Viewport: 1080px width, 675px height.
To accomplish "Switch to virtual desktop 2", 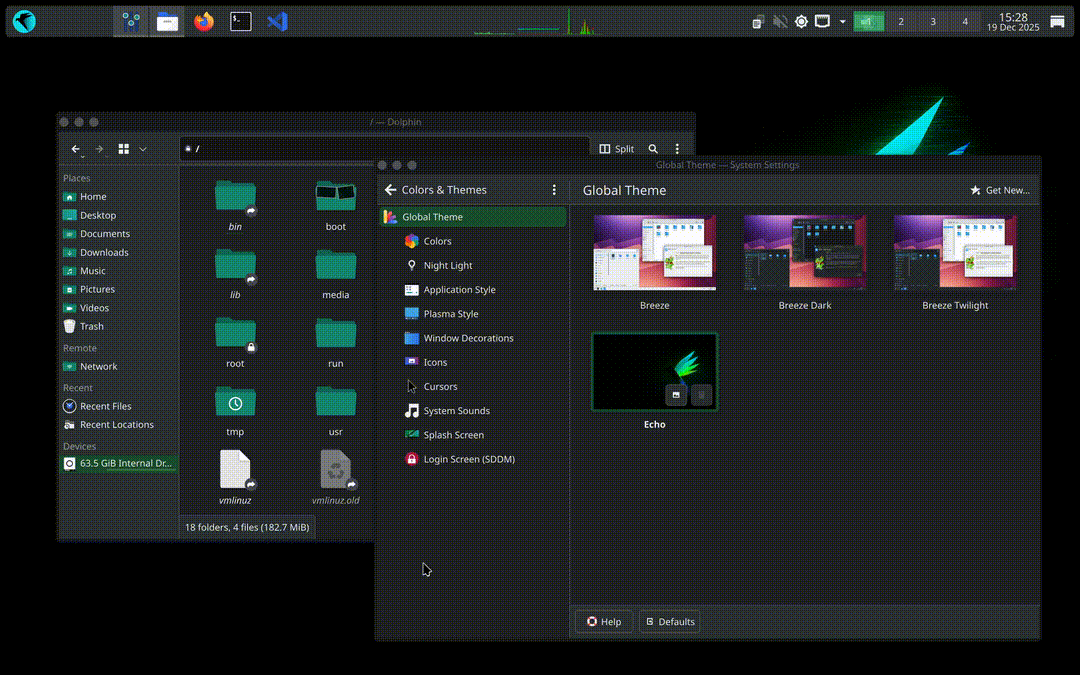I will pyautogui.click(x=903, y=20).
